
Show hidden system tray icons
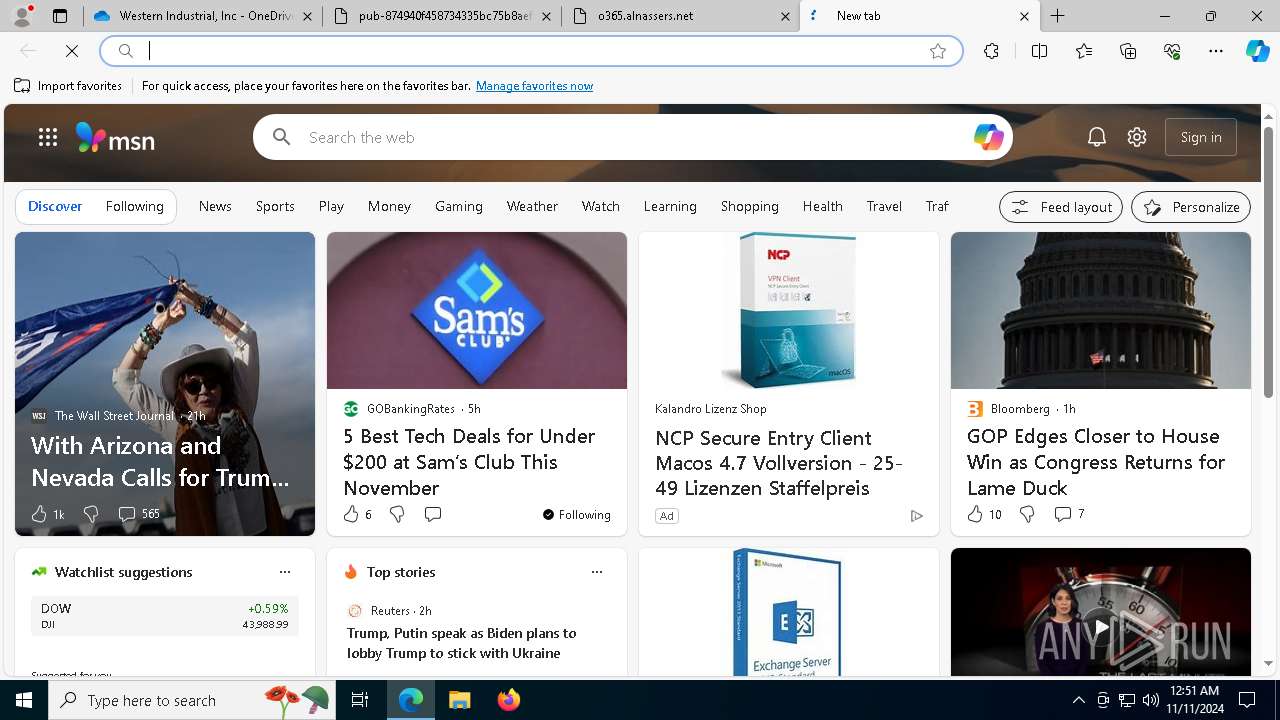(1078, 700)
